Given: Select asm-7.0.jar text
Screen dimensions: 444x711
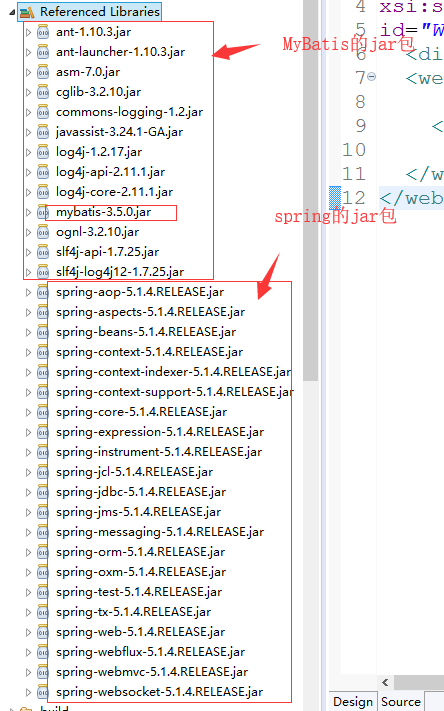Looking at the screenshot, I should pos(88,72).
